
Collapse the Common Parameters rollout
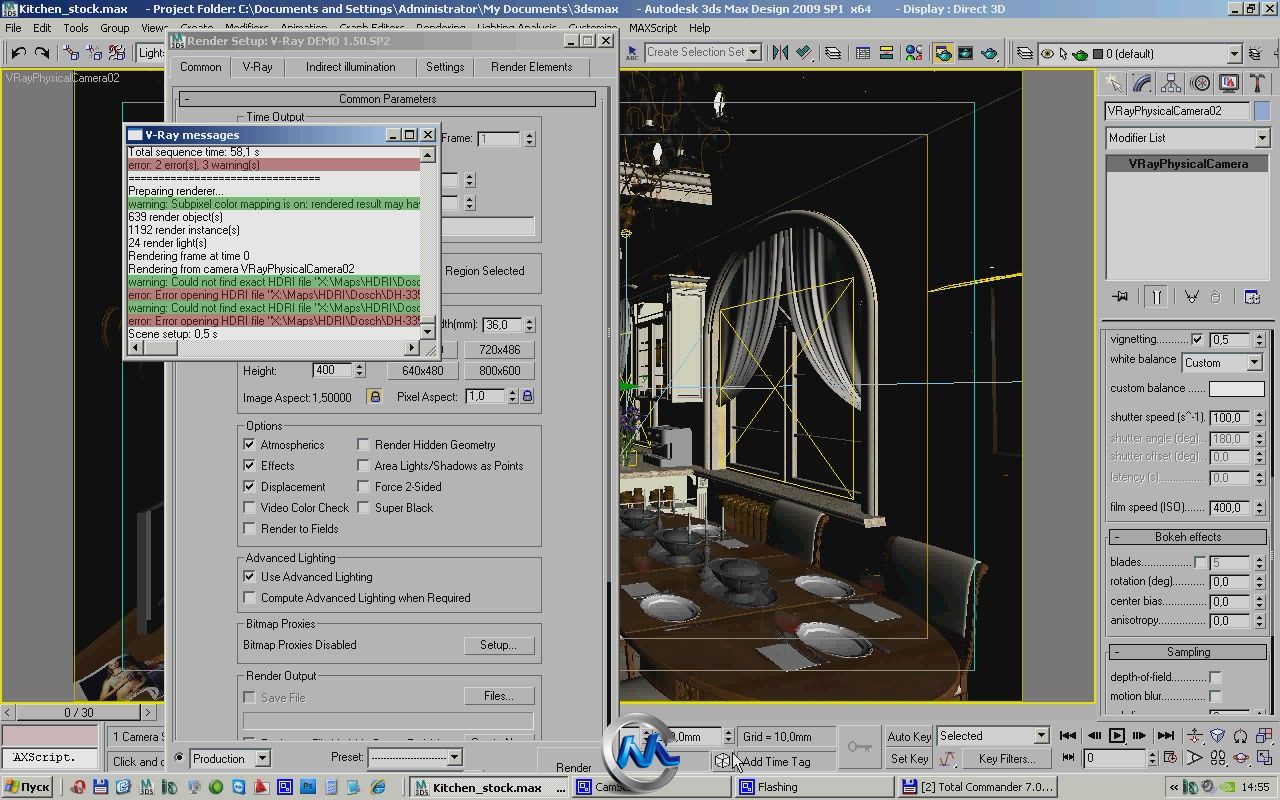coord(387,99)
